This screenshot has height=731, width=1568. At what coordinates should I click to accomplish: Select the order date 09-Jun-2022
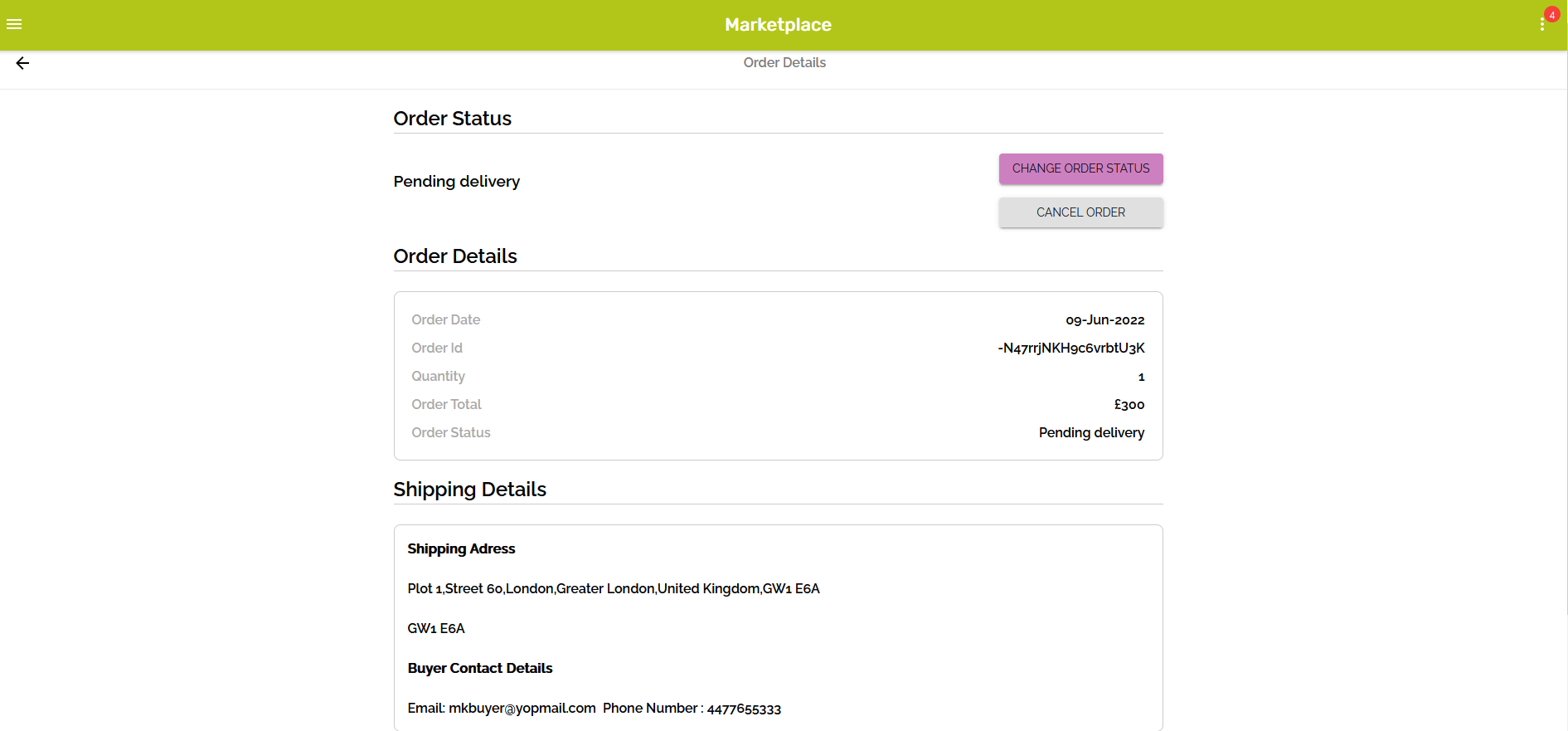tap(1104, 320)
